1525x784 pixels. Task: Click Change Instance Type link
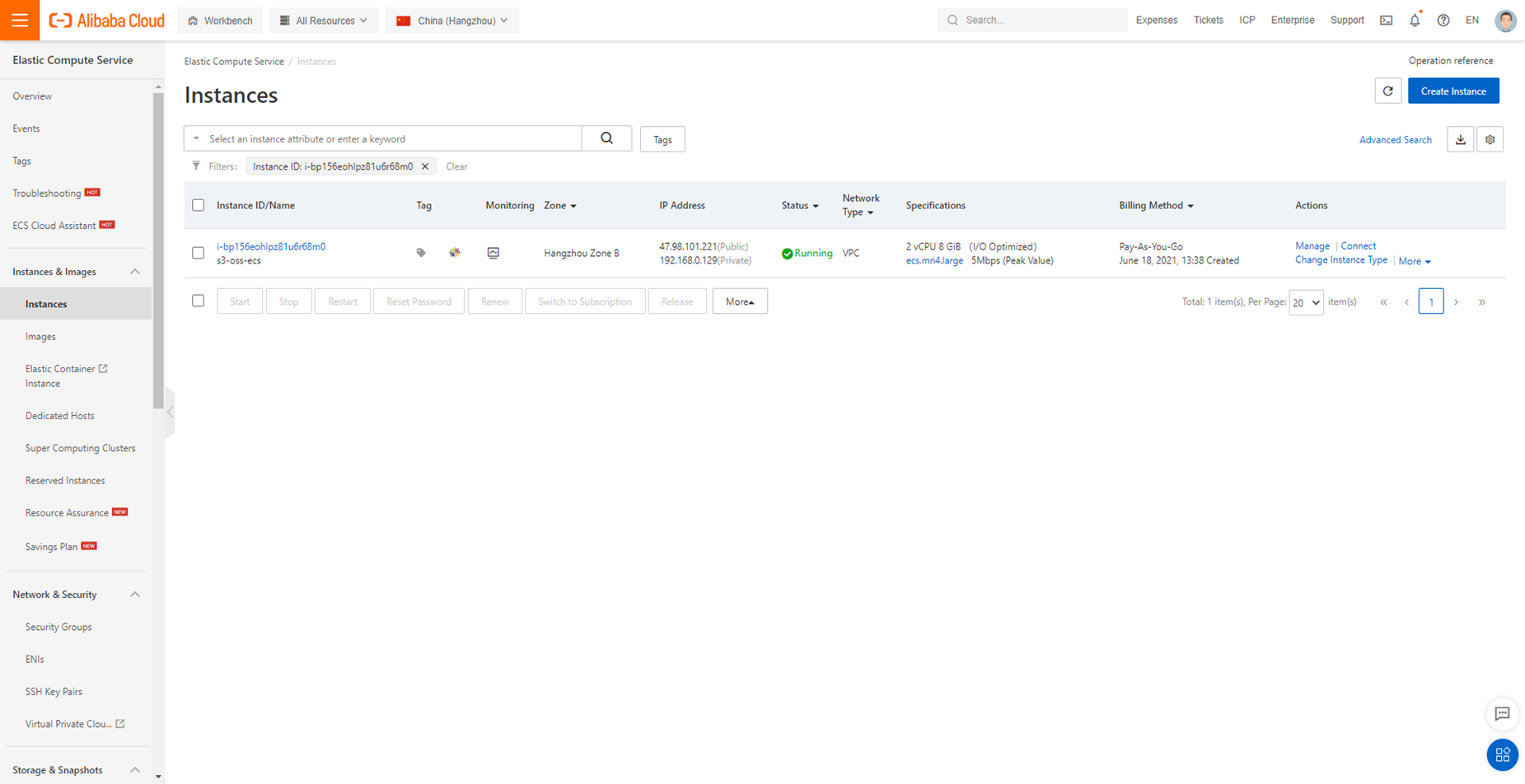(1341, 260)
